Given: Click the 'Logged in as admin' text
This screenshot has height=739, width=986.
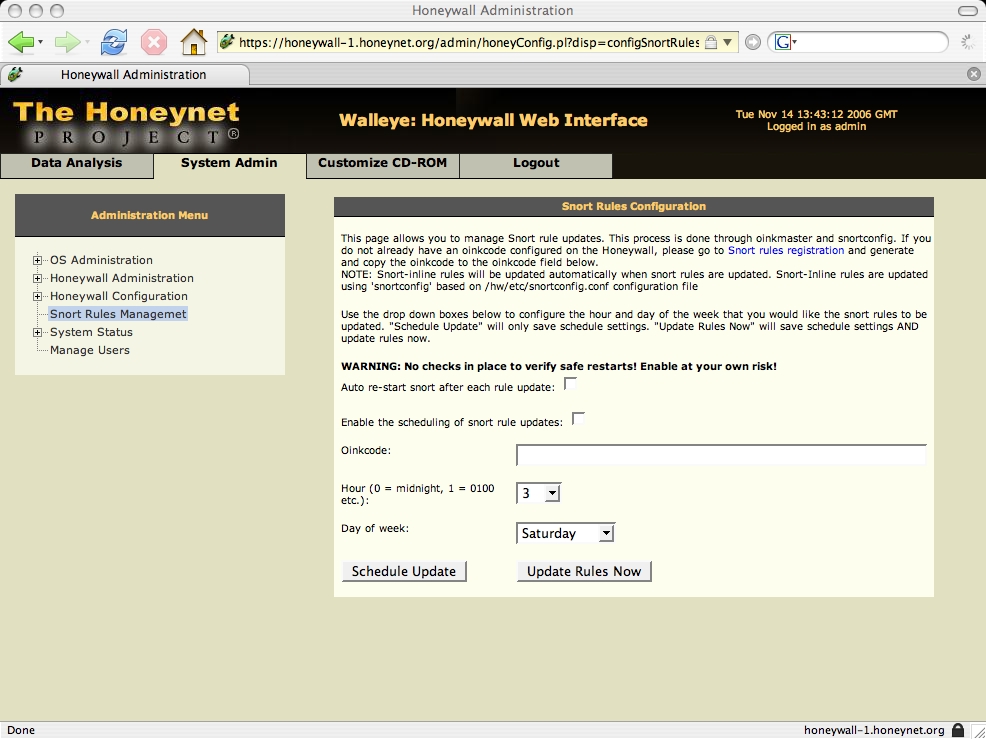Looking at the screenshot, I should (x=816, y=126).
